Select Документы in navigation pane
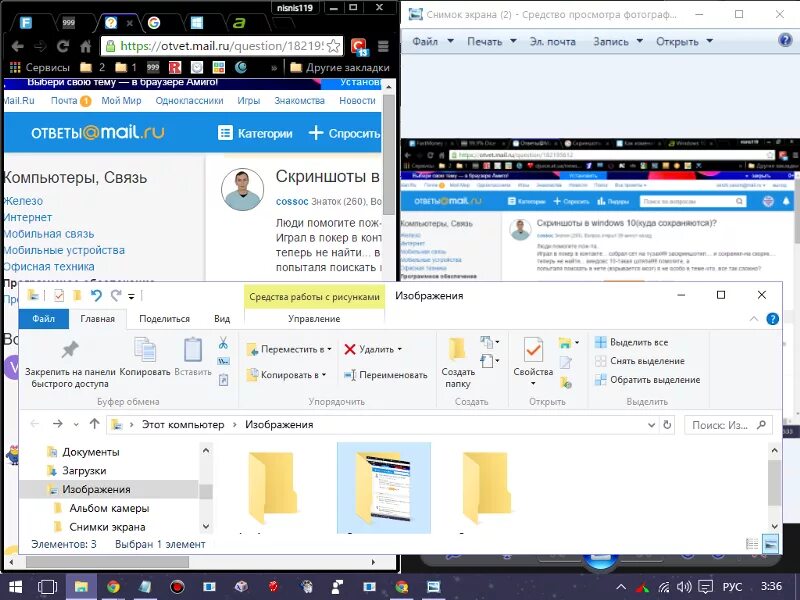The width and height of the screenshot is (800, 600). point(91,452)
